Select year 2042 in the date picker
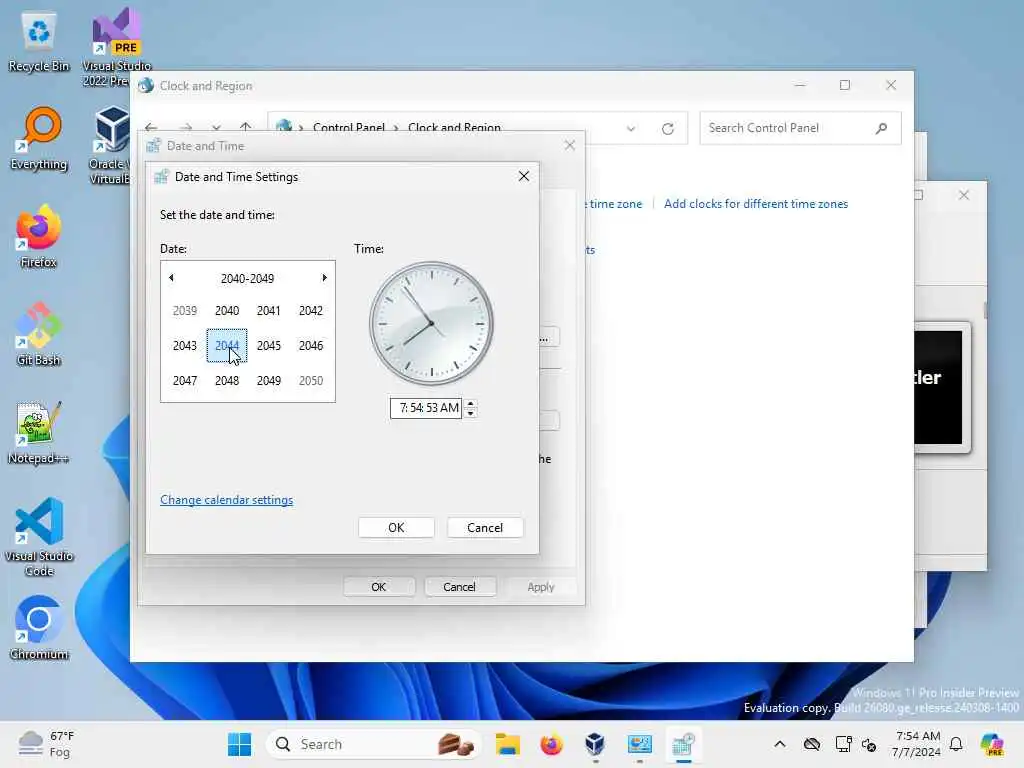This screenshot has height=768, width=1024. tap(311, 311)
